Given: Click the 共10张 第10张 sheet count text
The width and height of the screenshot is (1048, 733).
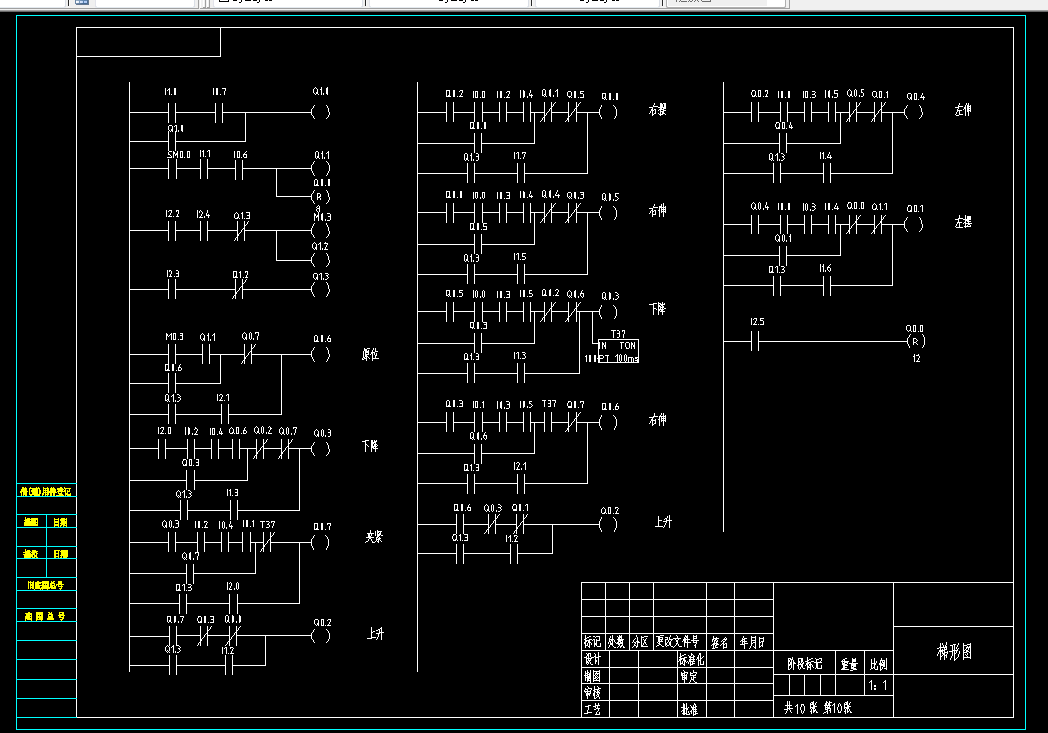Looking at the screenshot, I should [818, 708].
